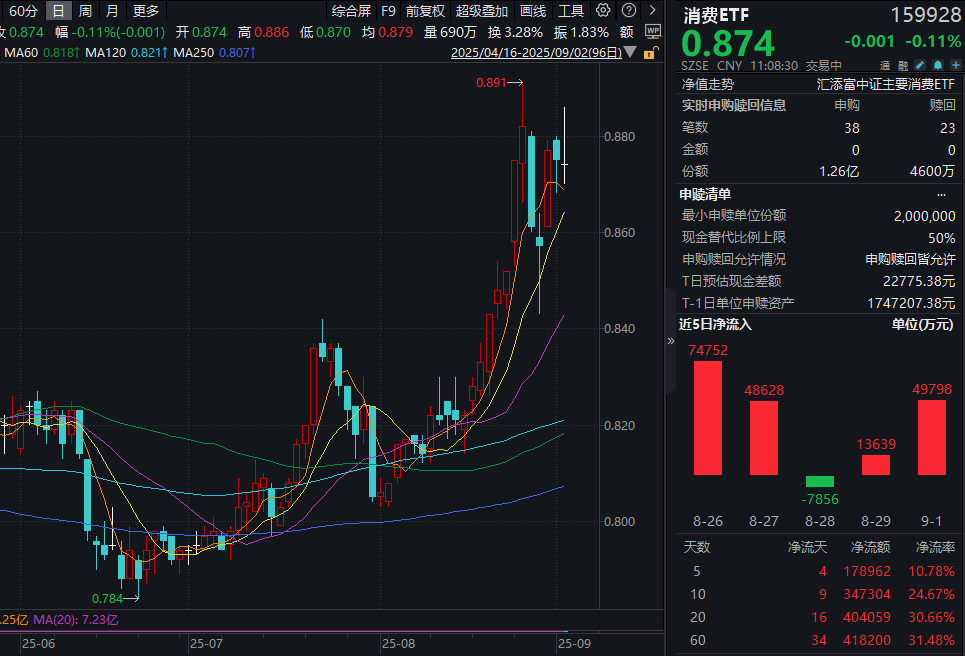Select the 月 monthly period tab
This screenshot has height=656, width=965.
click(112, 10)
